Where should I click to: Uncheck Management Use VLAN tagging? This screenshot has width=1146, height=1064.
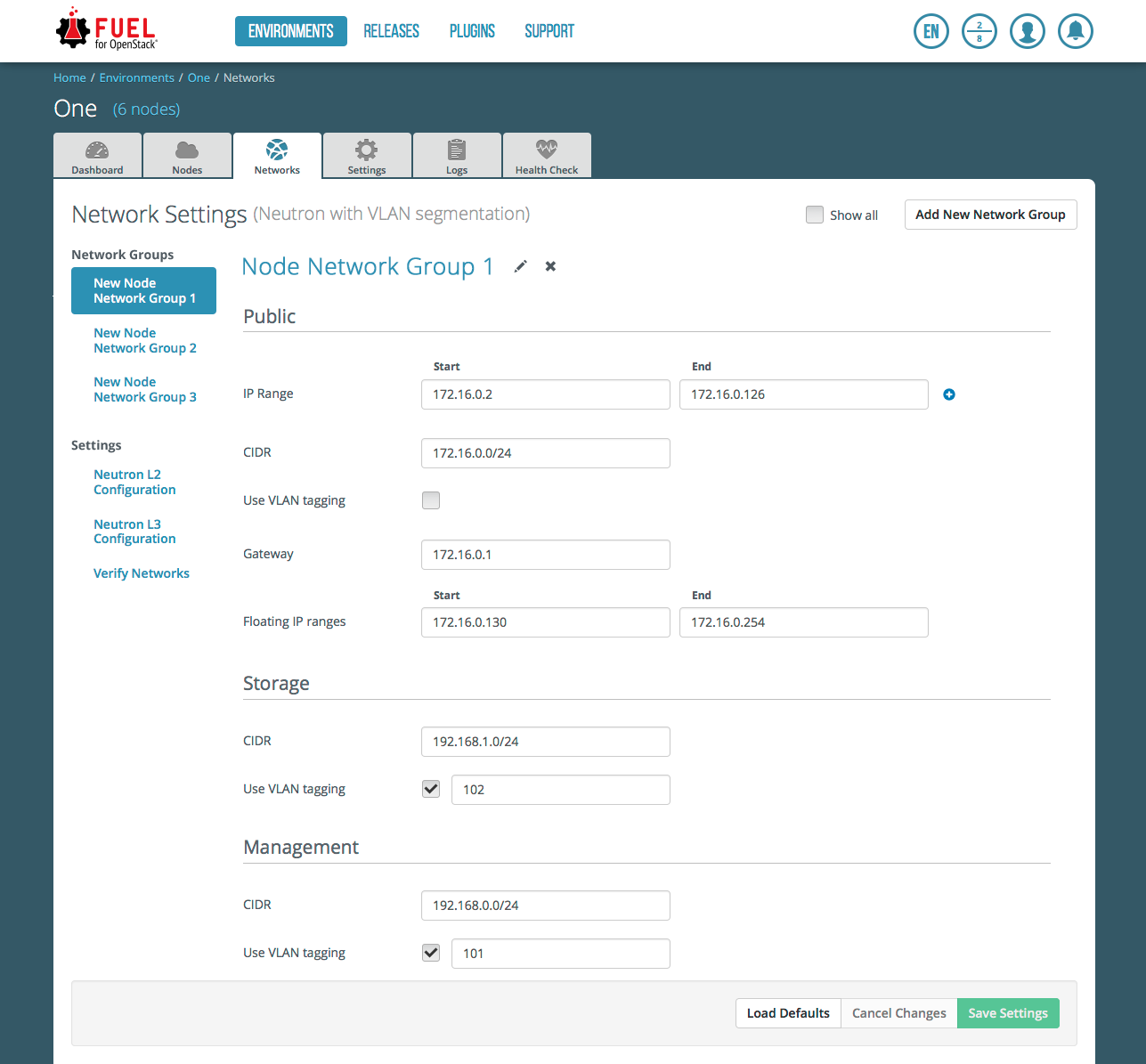click(x=431, y=953)
